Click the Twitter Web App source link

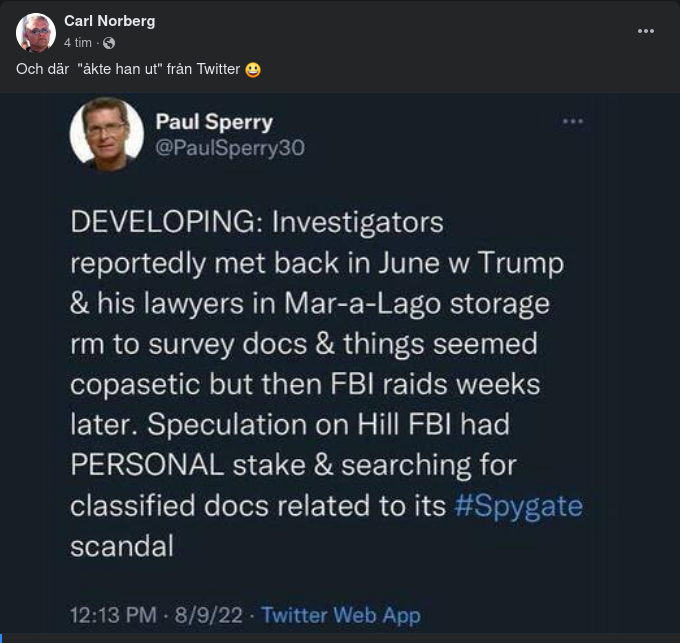(340, 615)
